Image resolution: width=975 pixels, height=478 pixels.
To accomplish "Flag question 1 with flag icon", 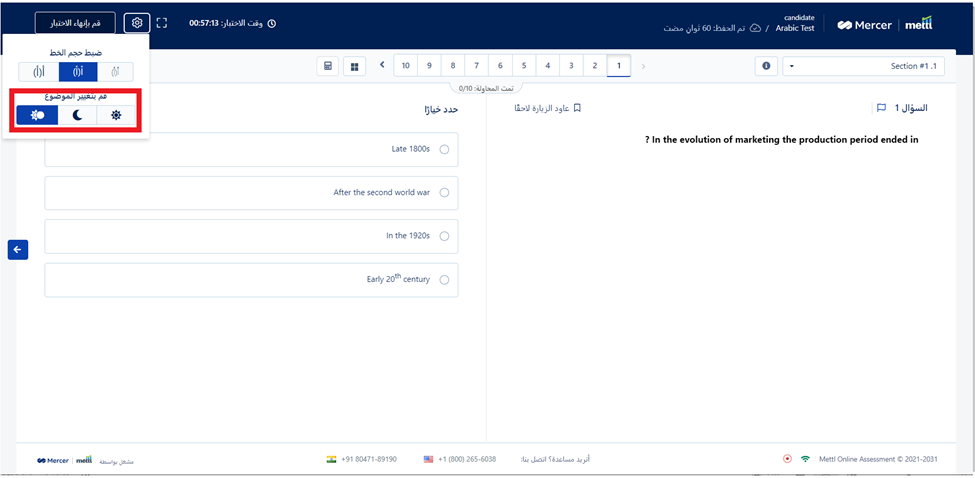I will tap(881, 108).
